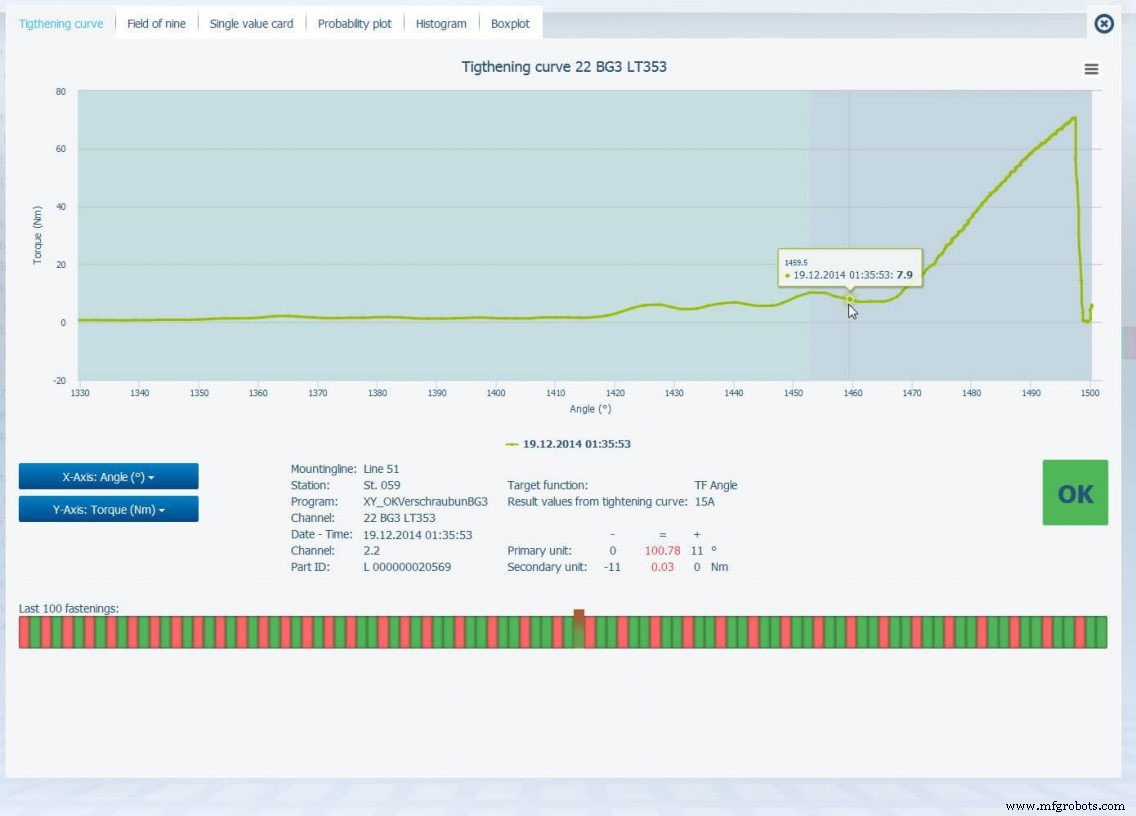1136x816 pixels.
Task: Open the Single value card view
Action: coord(251,23)
